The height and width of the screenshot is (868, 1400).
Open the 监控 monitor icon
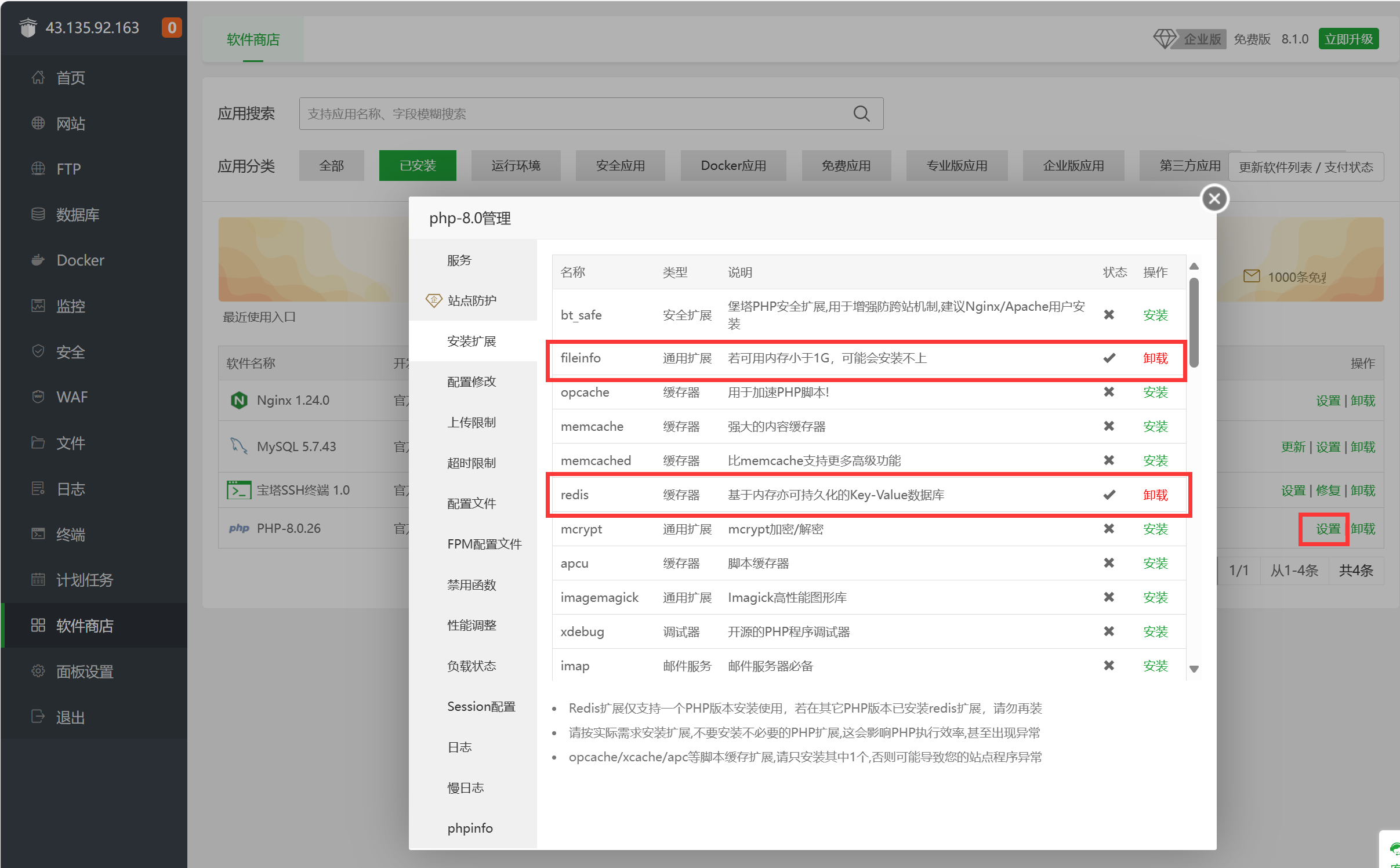(38, 306)
